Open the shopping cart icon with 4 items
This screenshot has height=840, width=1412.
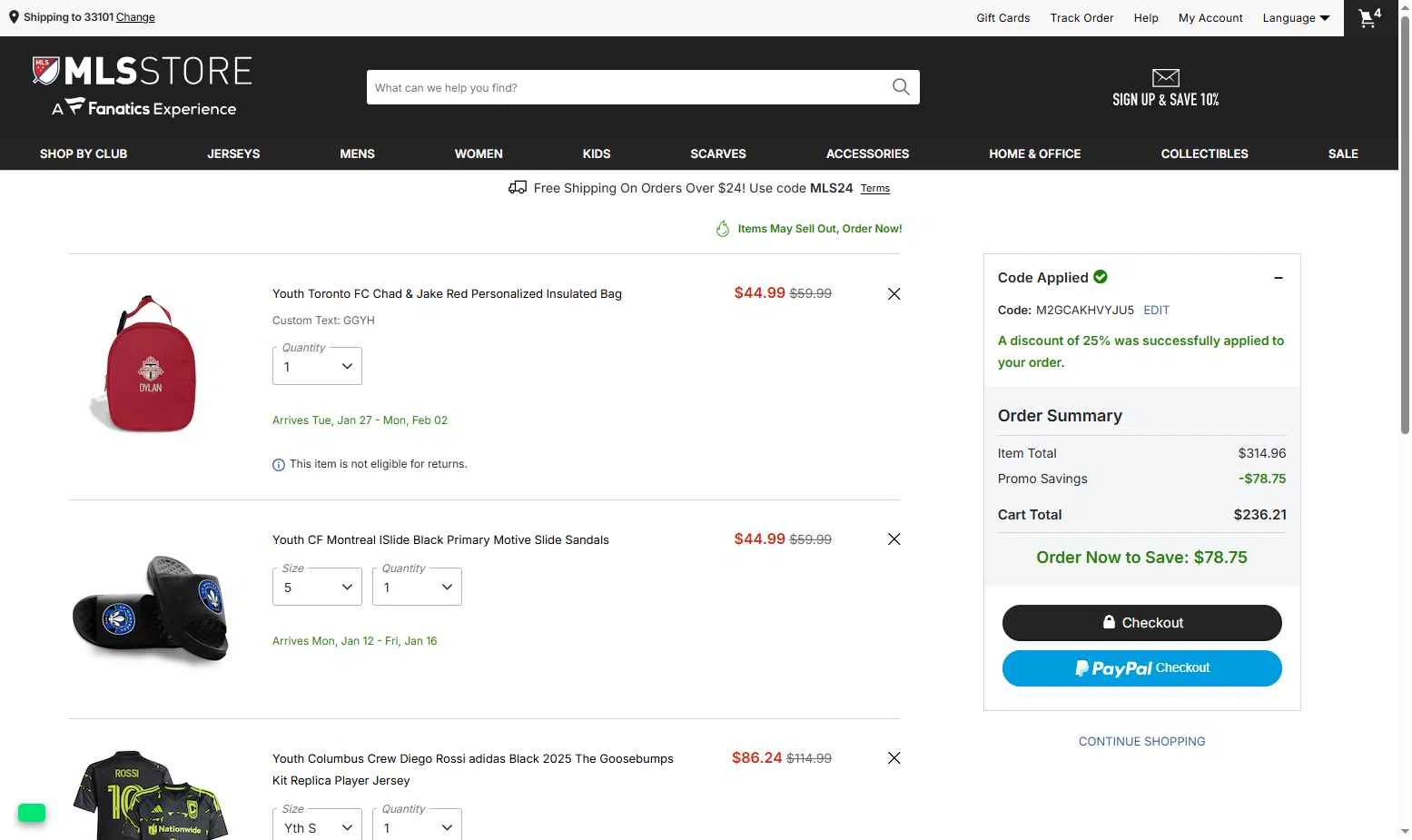point(1369,17)
